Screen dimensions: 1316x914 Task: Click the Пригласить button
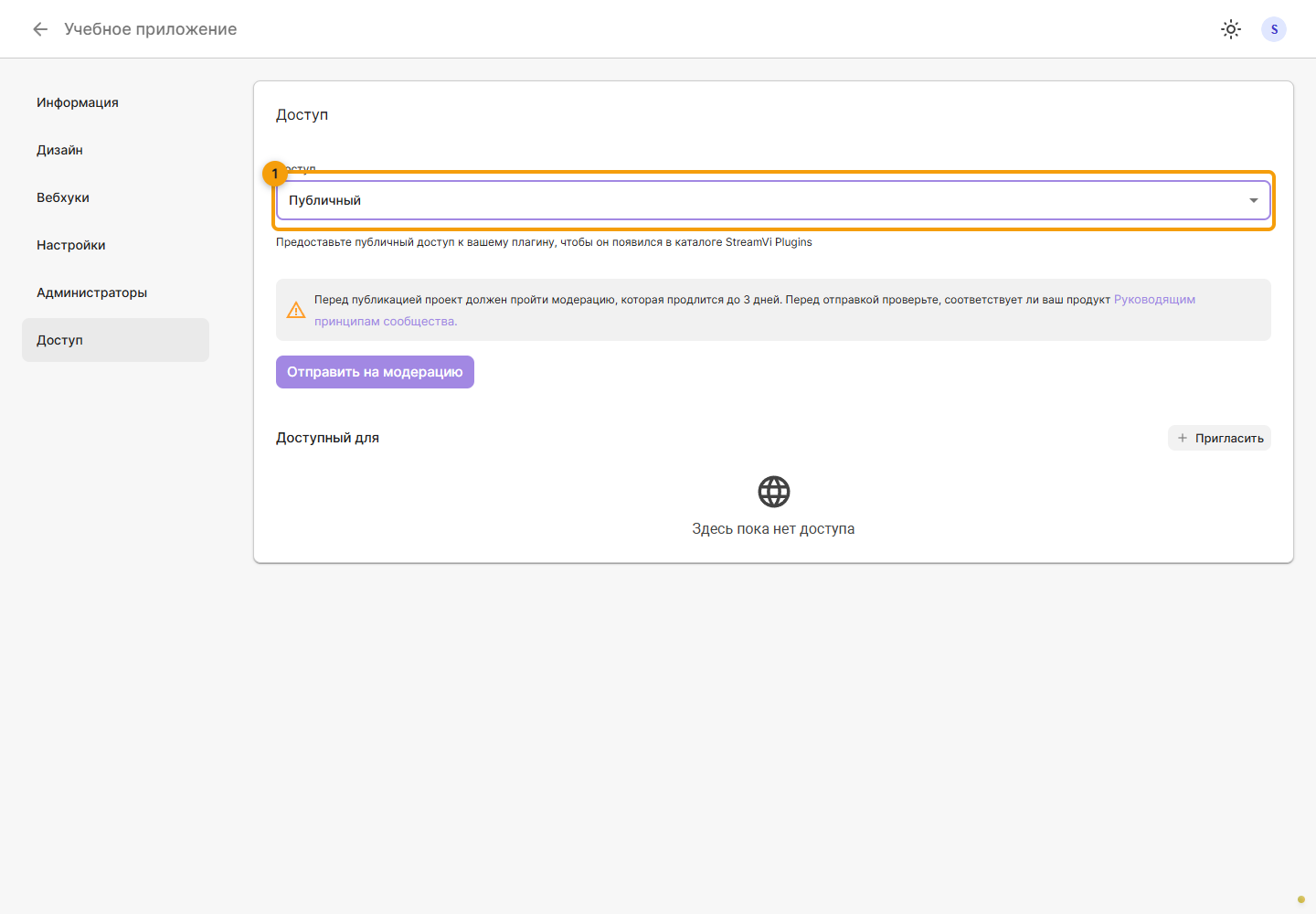click(1219, 438)
